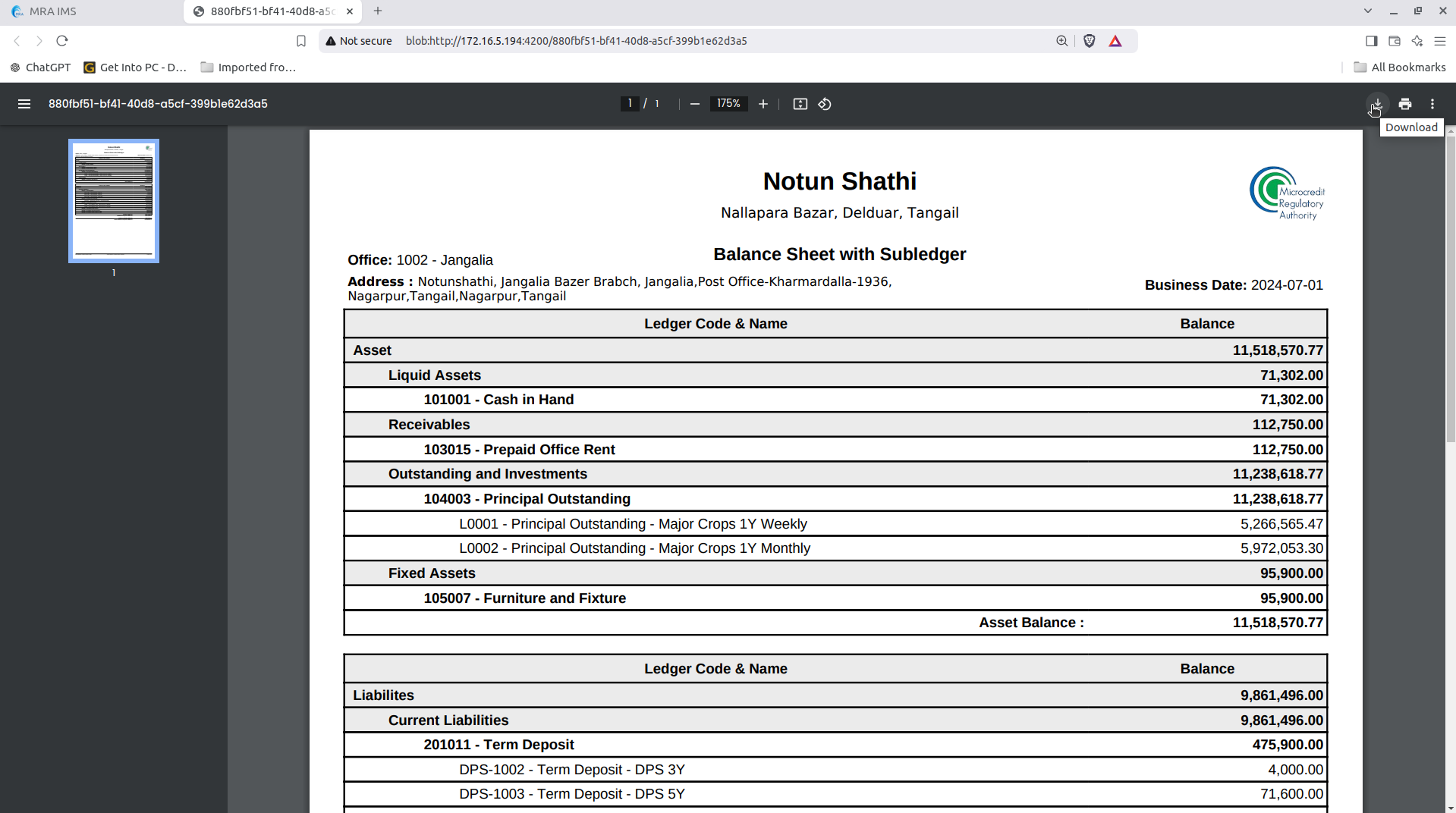
Task: Reload the current page
Action: [62, 41]
